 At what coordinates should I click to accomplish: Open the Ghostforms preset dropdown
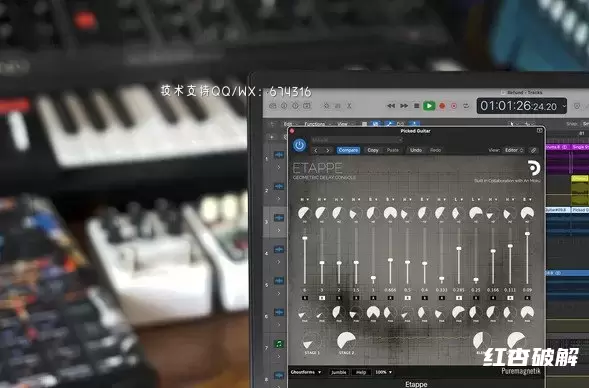tap(306, 372)
